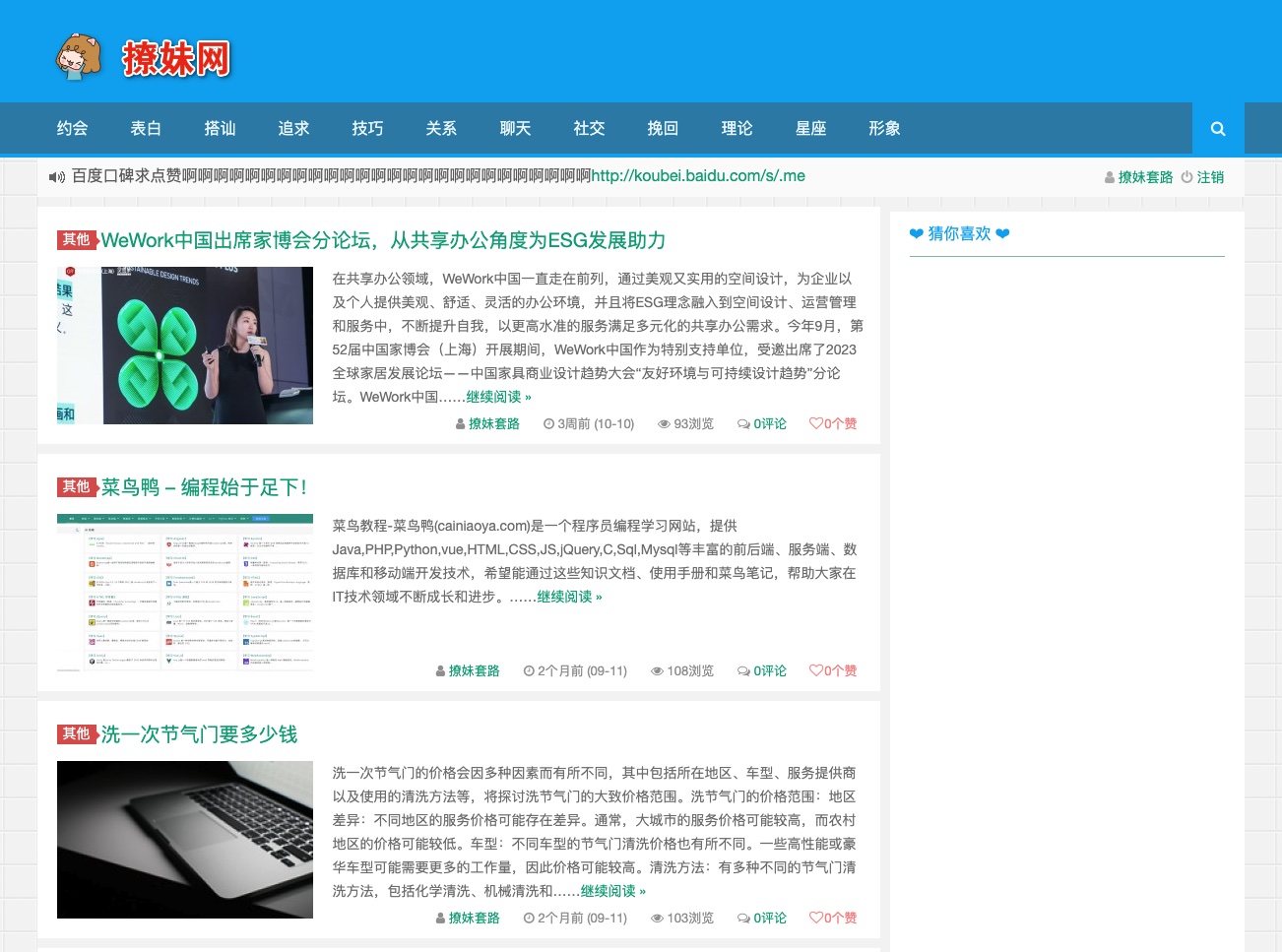Click 2个月前 (09-11) on 洗一次节气门 article
This screenshot has width=1282, height=952.
coord(582,919)
